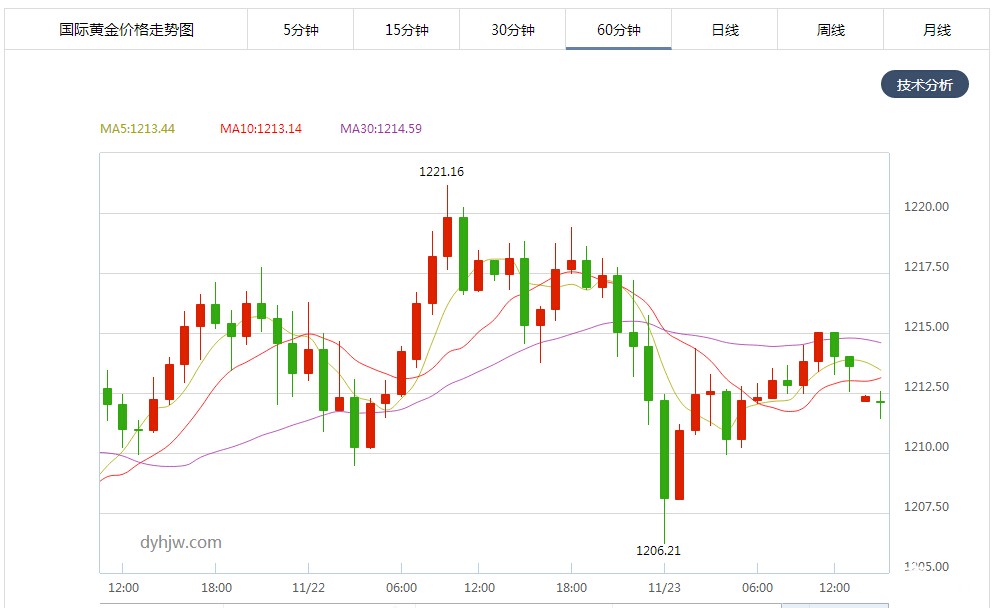Open the 周线 weekly chart tab

click(x=831, y=30)
